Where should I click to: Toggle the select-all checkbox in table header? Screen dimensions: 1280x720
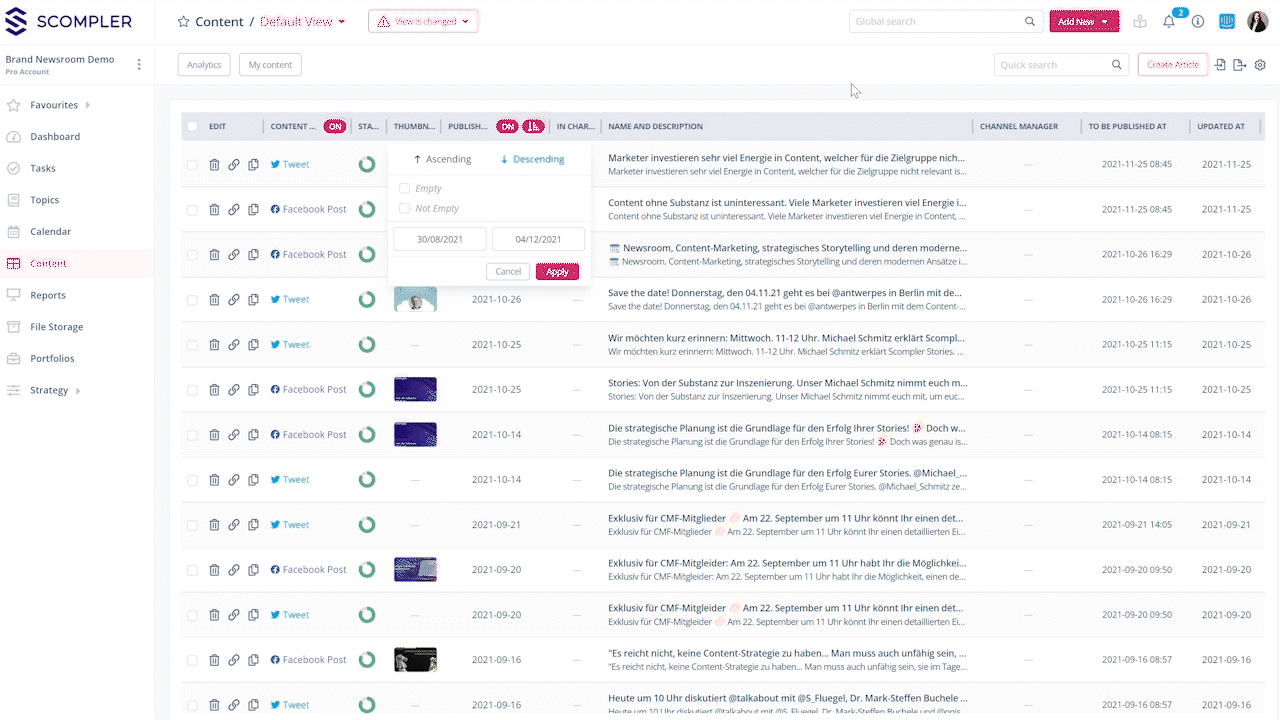coord(192,126)
